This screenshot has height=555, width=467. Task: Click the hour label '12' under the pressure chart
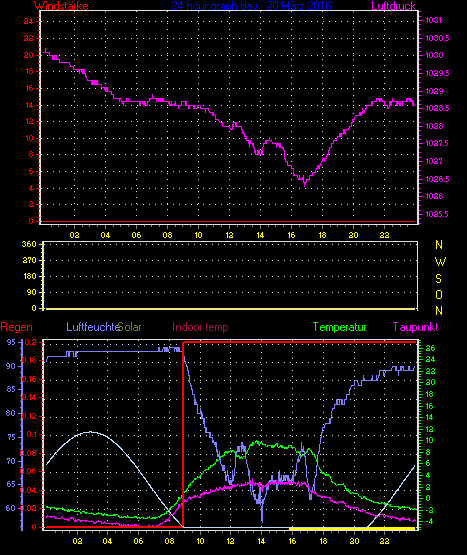[x=229, y=235]
